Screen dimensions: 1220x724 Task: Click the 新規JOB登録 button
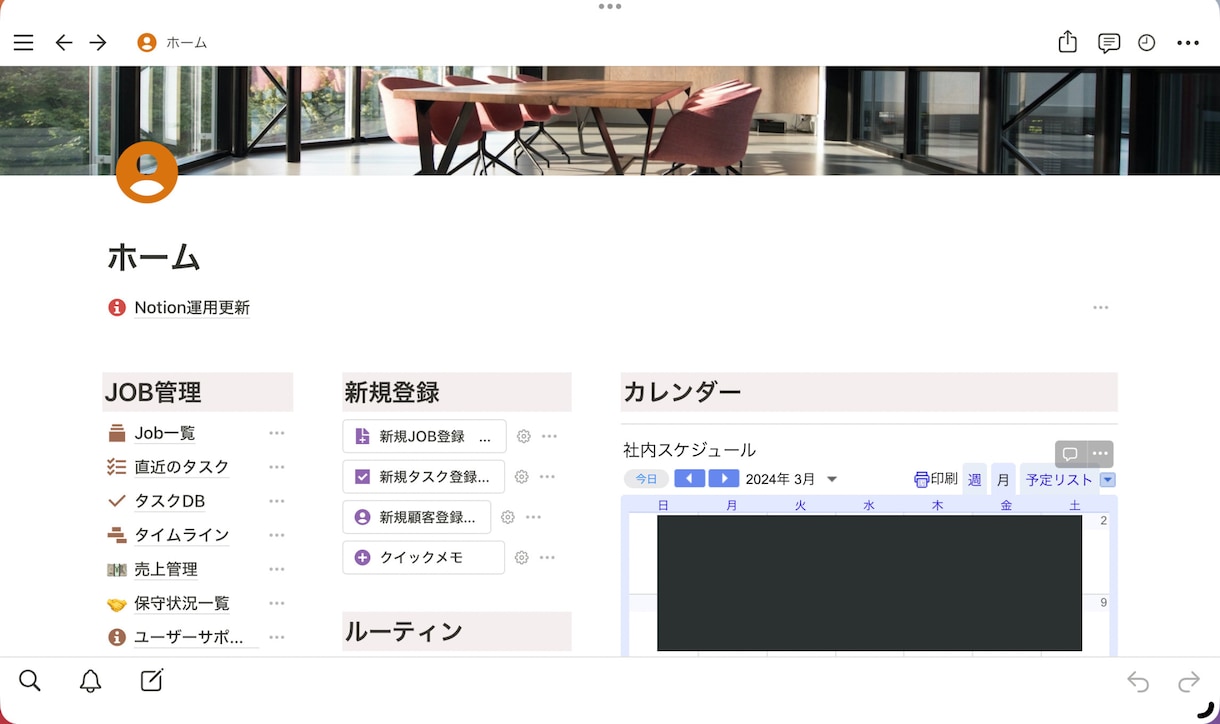click(x=424, y=436)
